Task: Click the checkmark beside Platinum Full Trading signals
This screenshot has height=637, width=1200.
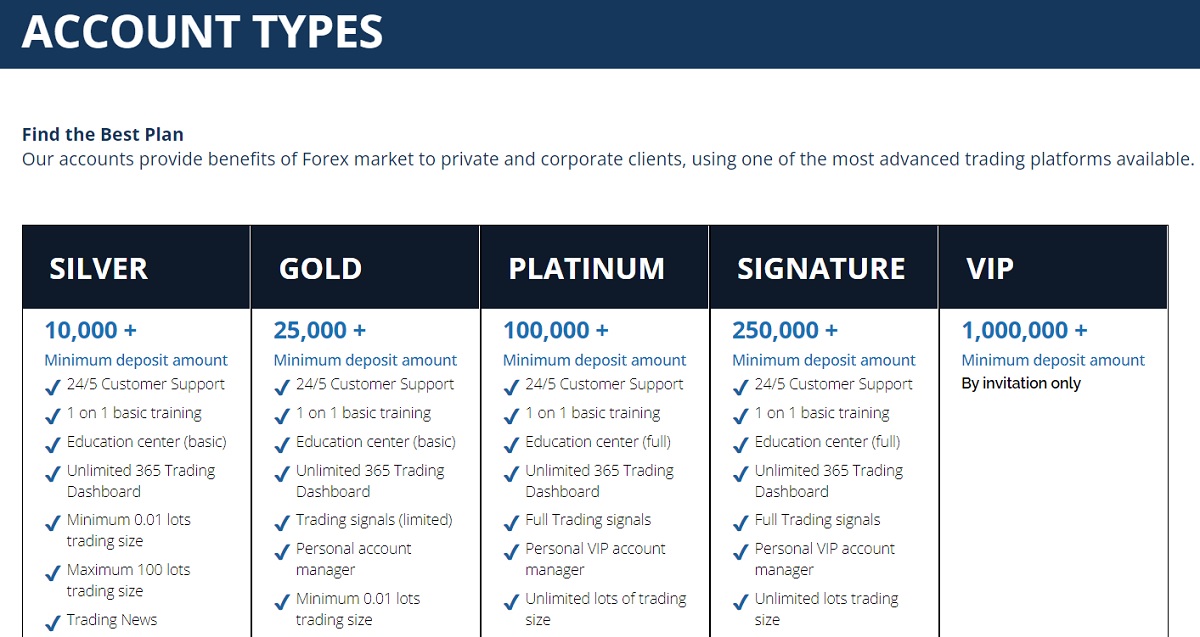Action: pos(510,524)
